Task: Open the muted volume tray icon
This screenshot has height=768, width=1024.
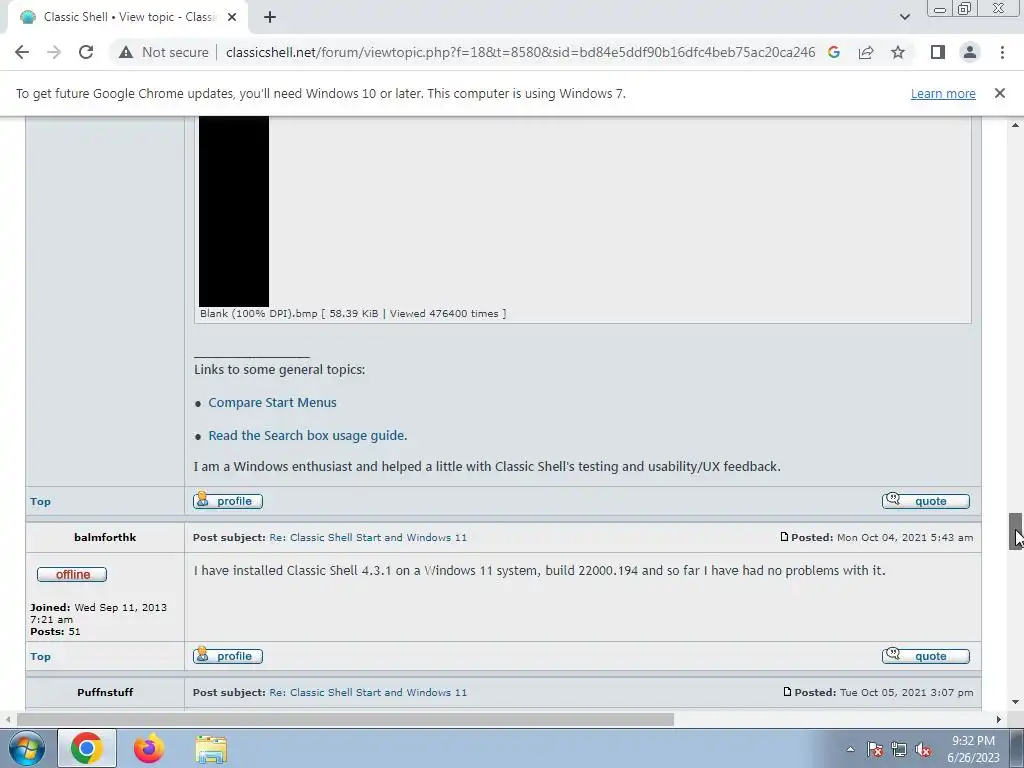Action: pyautogui.click(x=923, y=750)
